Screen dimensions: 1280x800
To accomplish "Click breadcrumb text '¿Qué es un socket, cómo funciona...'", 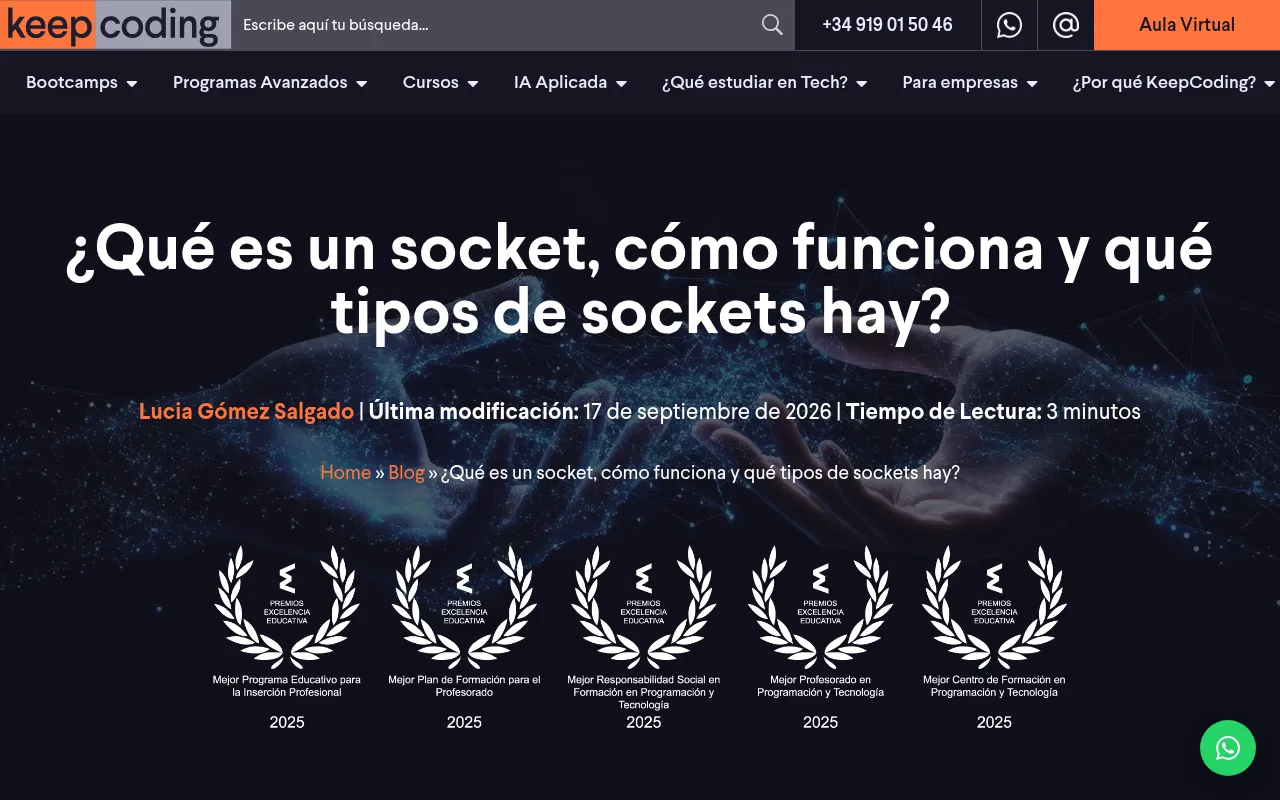I will pos(700,472).
